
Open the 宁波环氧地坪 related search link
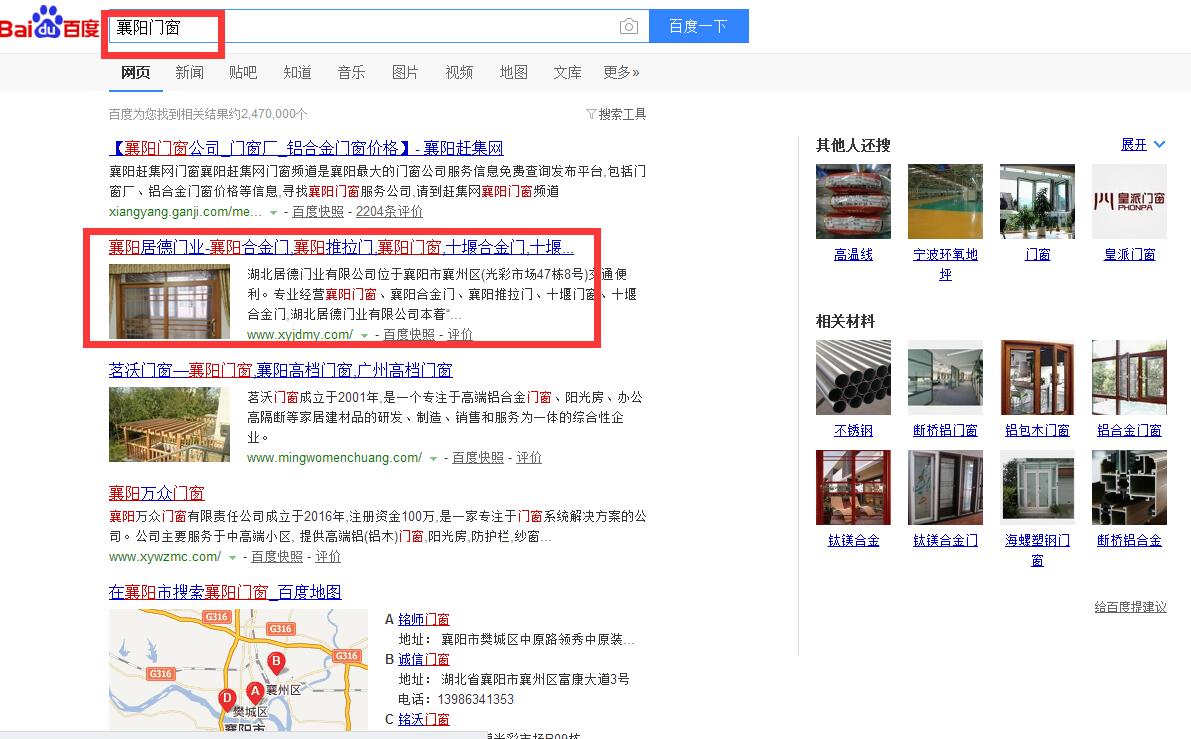(946, 264)
